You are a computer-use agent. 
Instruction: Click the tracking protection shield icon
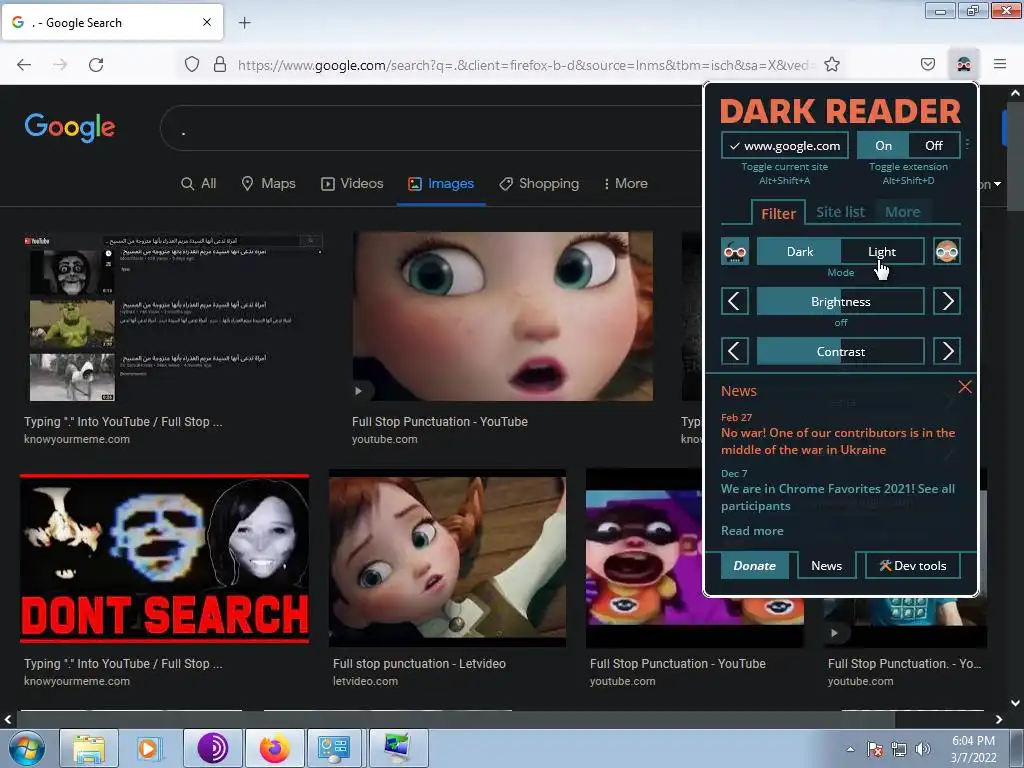[x=191, y=64]
